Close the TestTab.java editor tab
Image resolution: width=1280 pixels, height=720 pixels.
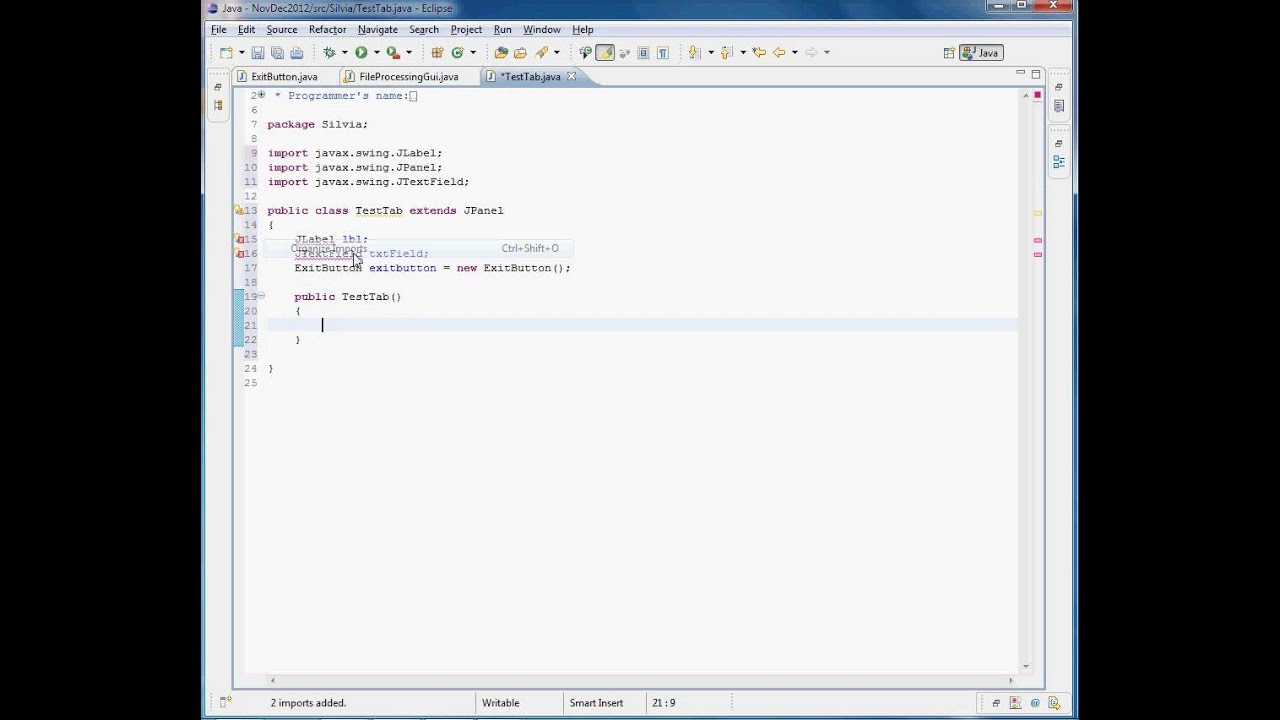(x=572, y=76)
